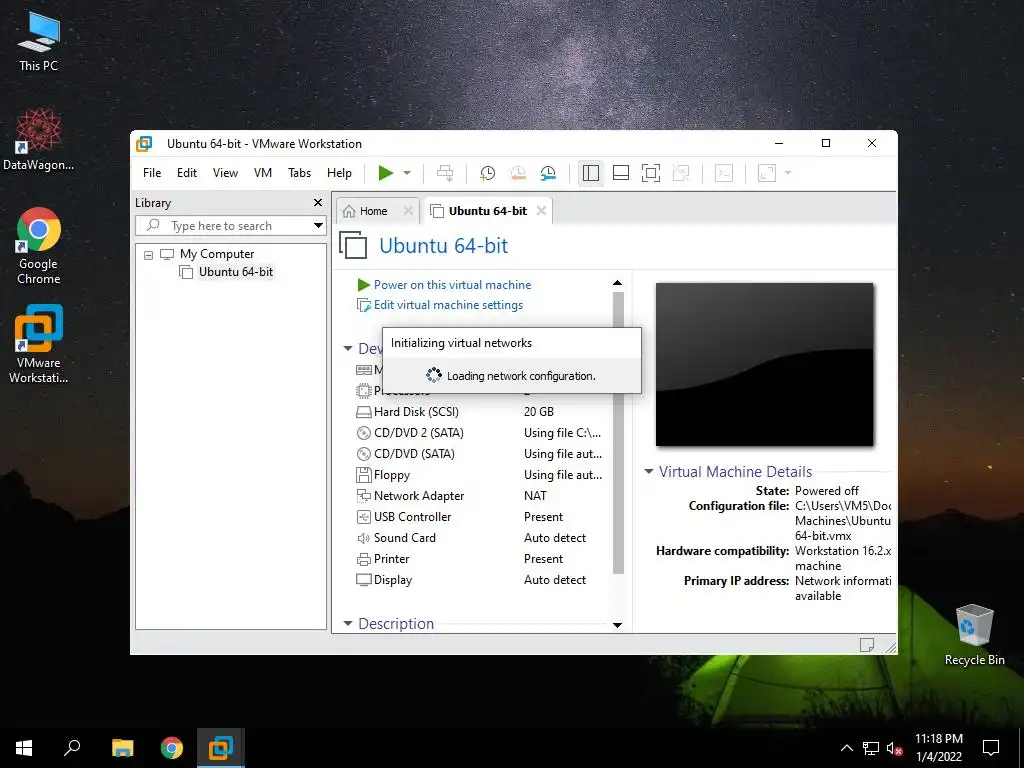
Task: Click the VM screen preview thumbnail
Action: pos(764,364)
